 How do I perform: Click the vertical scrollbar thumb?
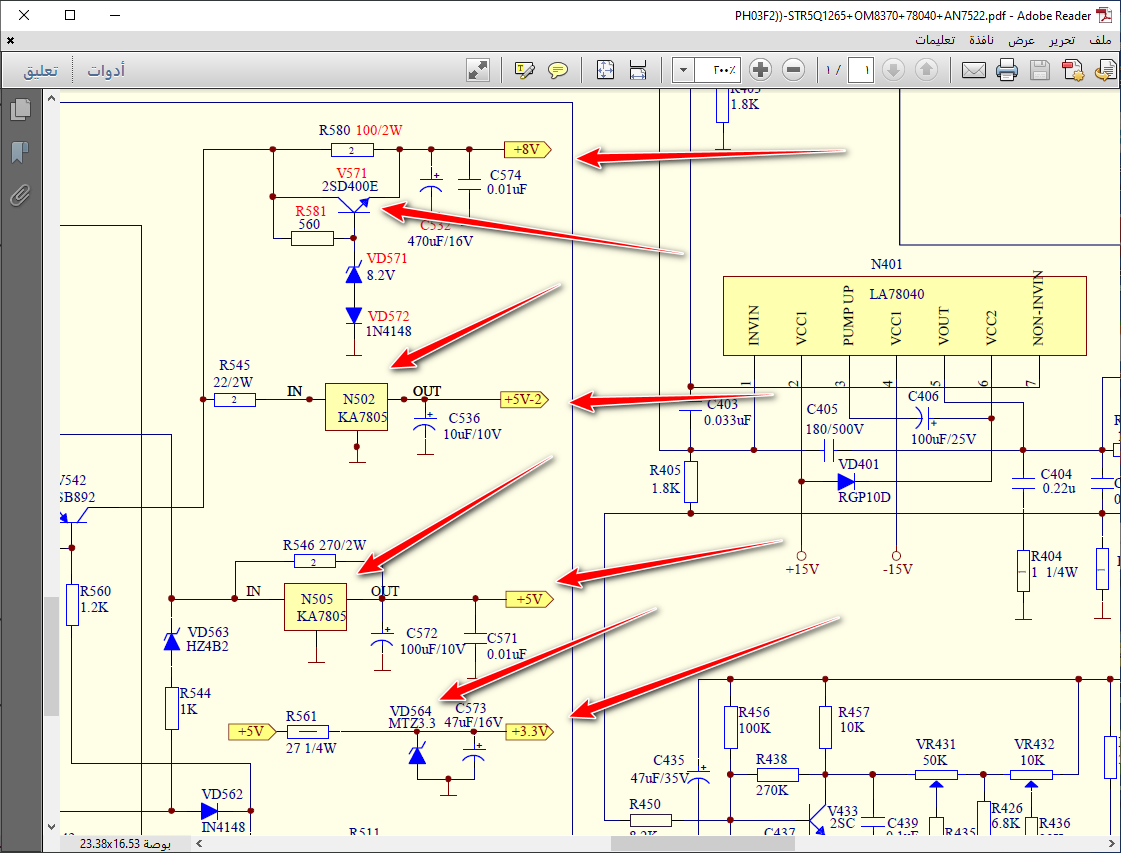[51, 656]
